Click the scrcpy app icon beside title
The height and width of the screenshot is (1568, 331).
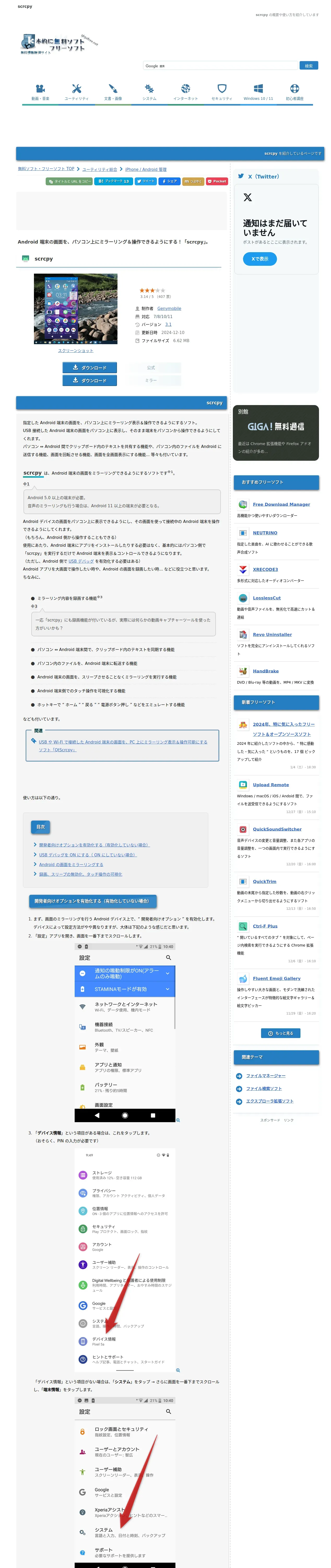coord(26,259)
